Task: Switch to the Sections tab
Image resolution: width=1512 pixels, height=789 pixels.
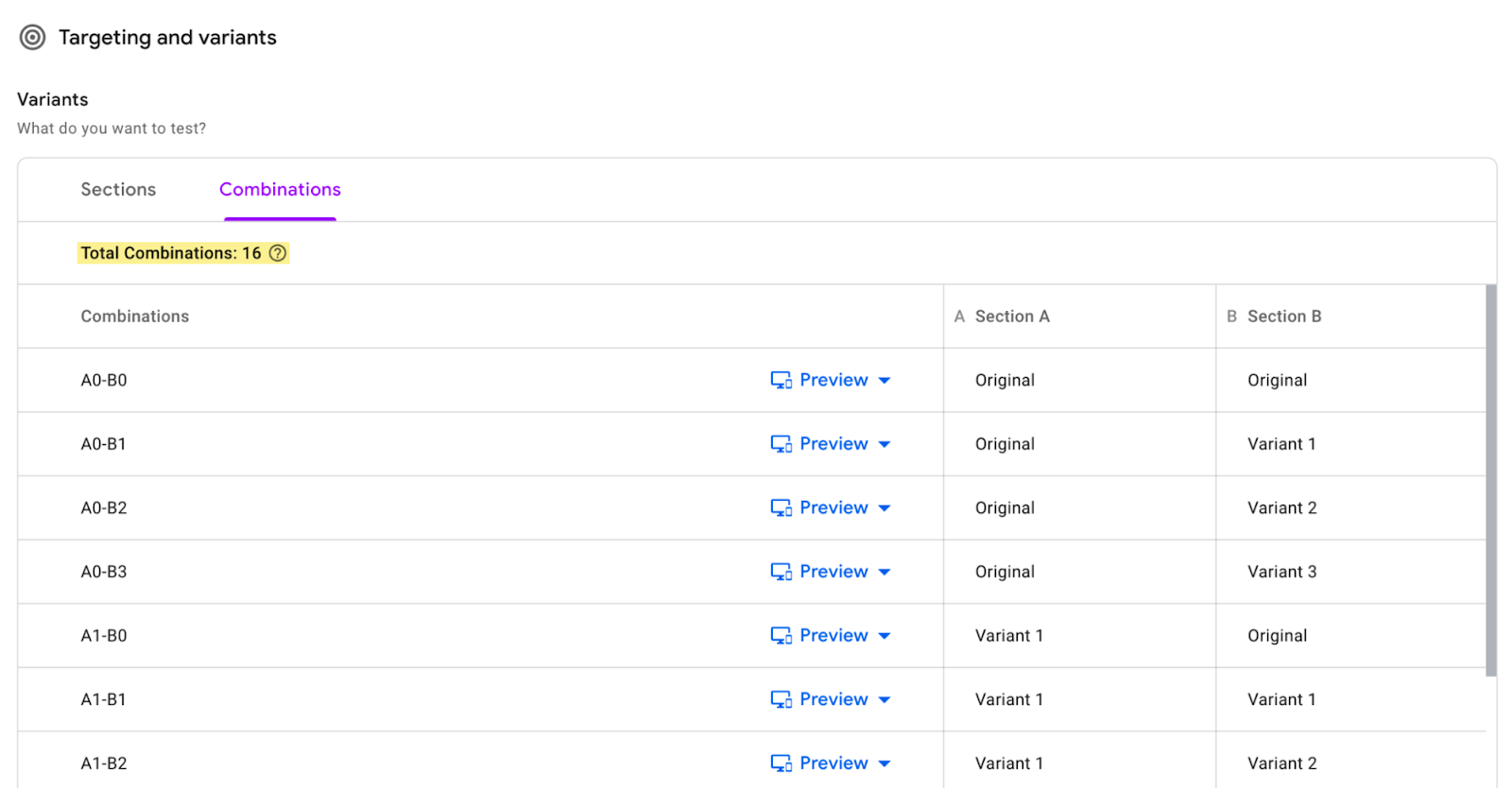Action: tap(118, 190)
